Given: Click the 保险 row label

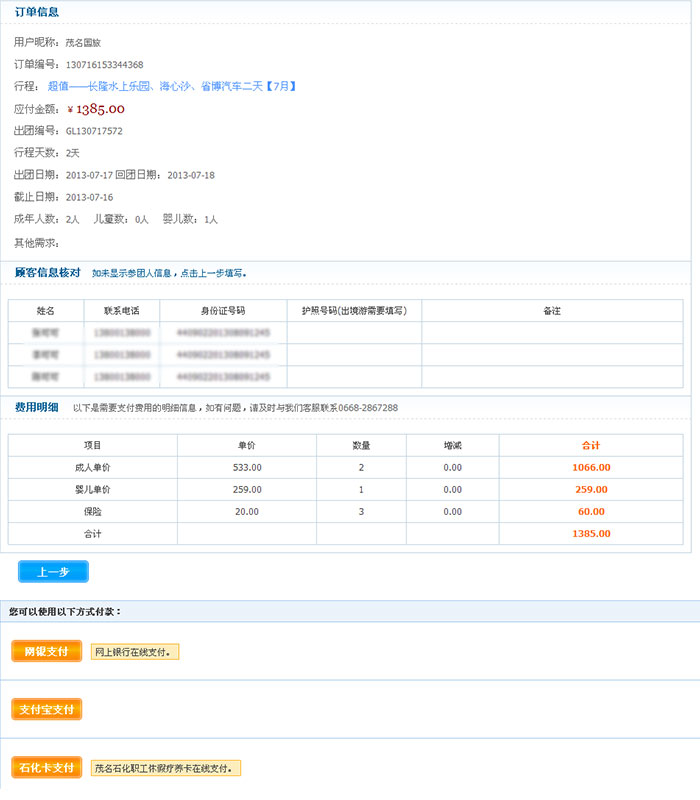Looking at the screenshot, I should (92, 511).
